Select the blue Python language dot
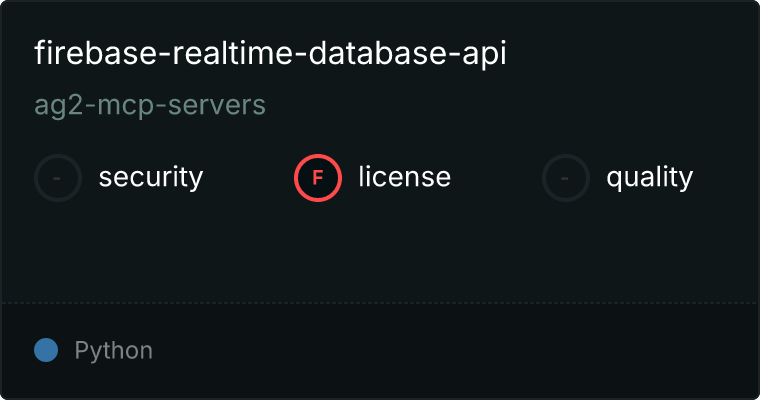 point(46,350)
